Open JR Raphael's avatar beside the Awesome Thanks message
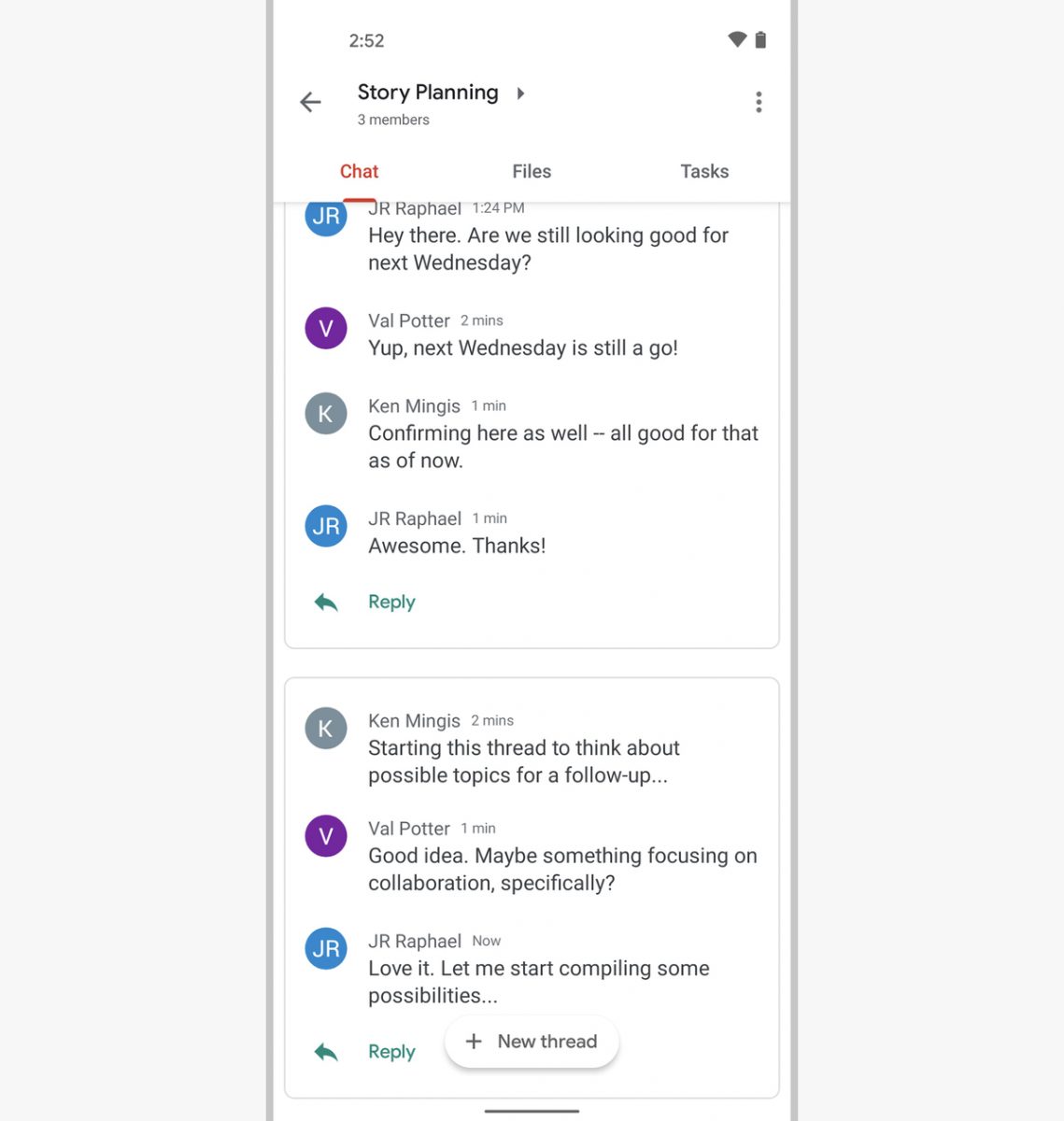 [326, 526]
